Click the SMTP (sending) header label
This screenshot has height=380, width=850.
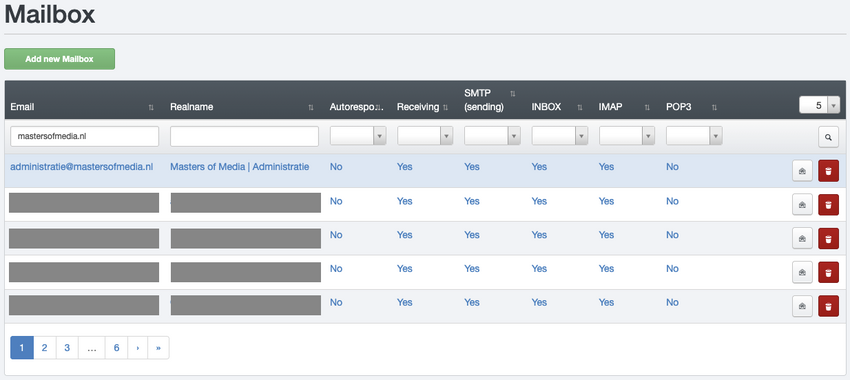click(484, 100)
